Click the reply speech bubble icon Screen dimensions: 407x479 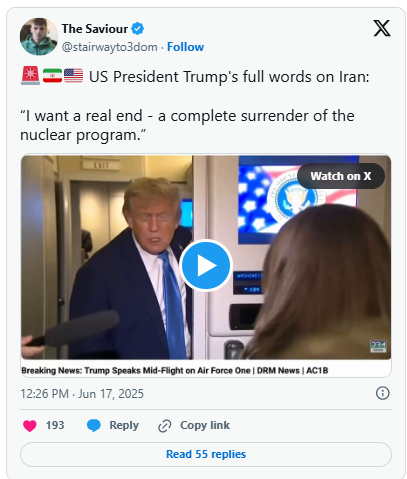[94, 426]
